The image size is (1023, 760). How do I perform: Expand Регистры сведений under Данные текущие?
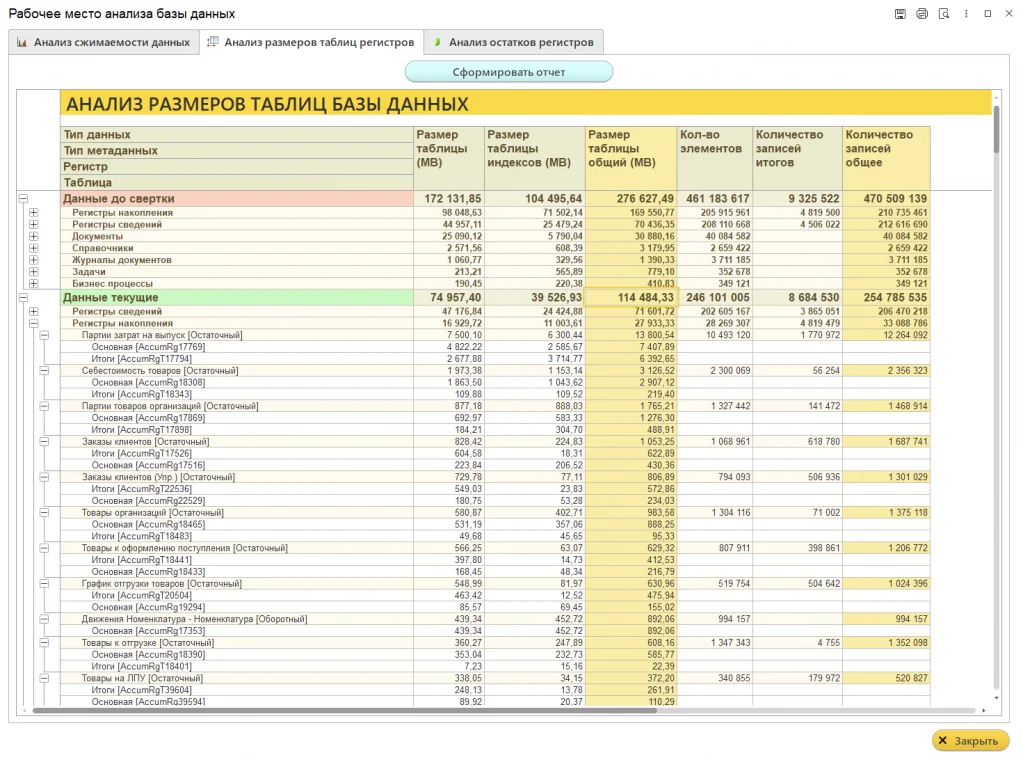pos(34,311)
